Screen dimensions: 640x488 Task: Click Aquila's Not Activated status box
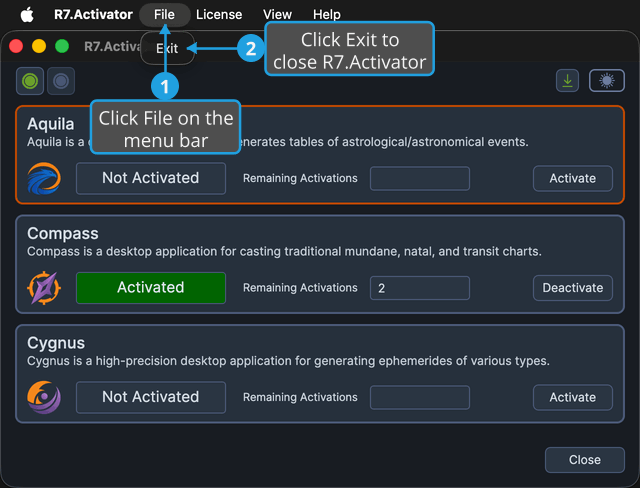pos(151,178)
